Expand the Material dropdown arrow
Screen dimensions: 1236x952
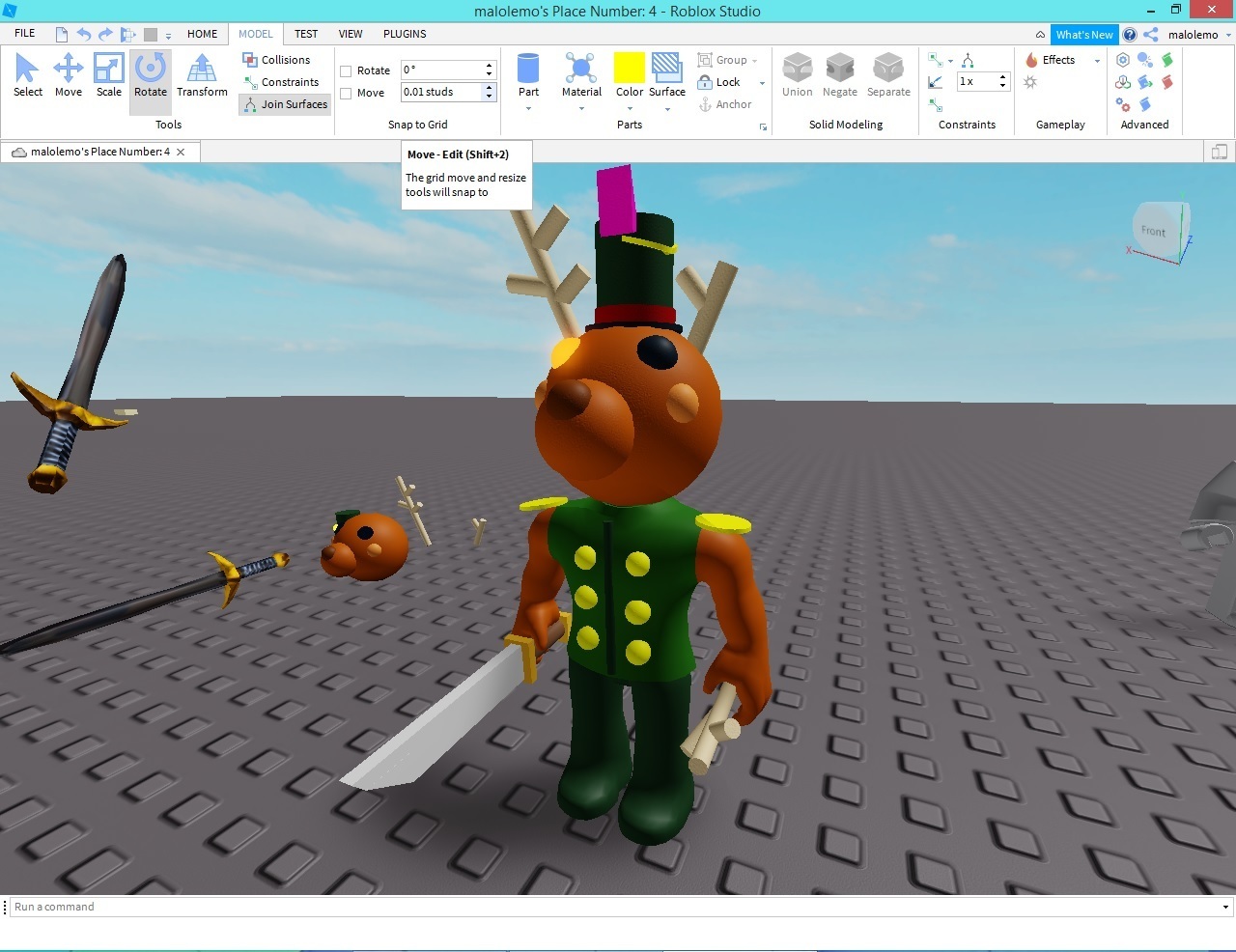pos(581,108)
